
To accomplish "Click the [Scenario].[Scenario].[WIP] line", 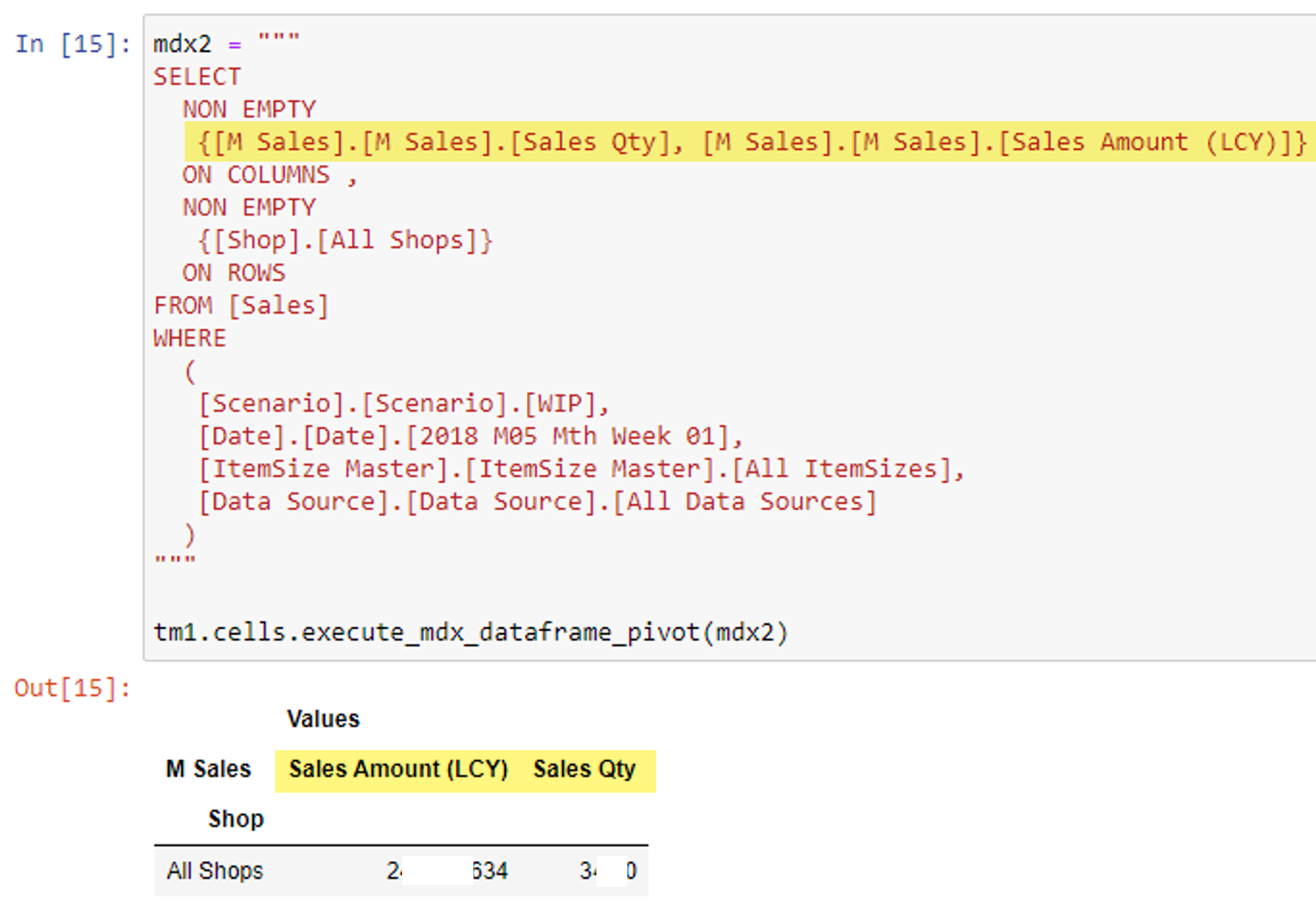I will (404, 404).
